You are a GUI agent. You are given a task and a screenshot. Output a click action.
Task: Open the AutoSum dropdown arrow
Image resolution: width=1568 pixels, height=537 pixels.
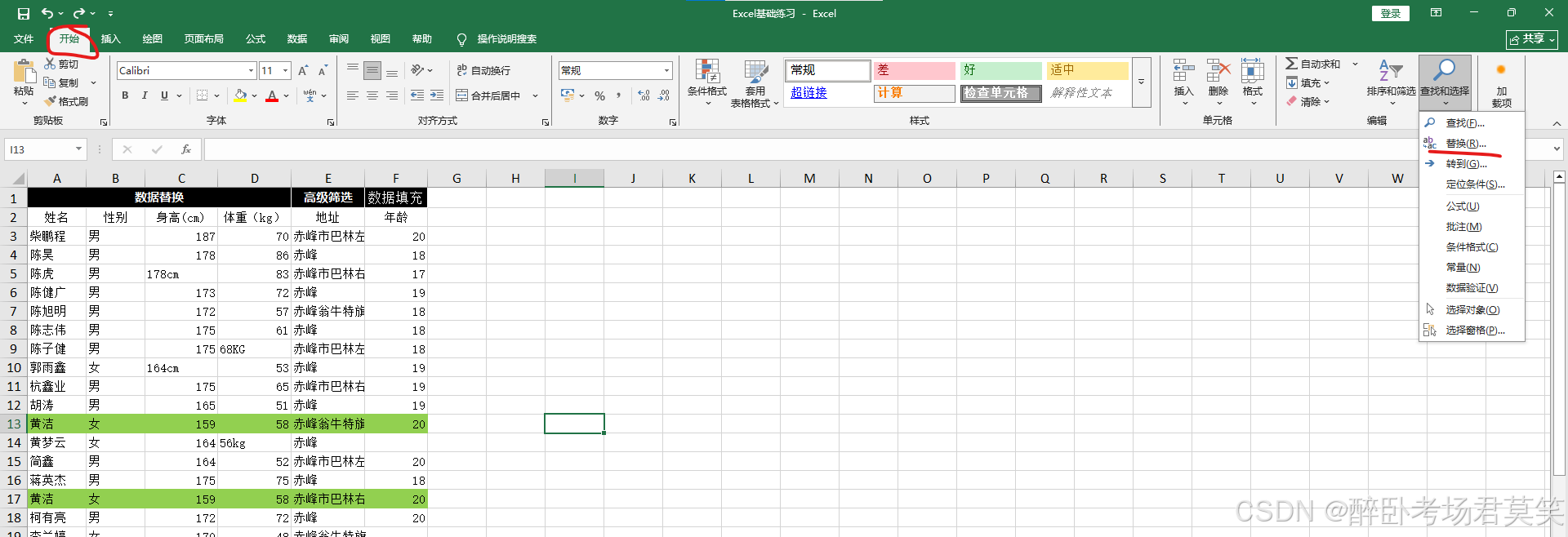click(x=1355, y=64)
